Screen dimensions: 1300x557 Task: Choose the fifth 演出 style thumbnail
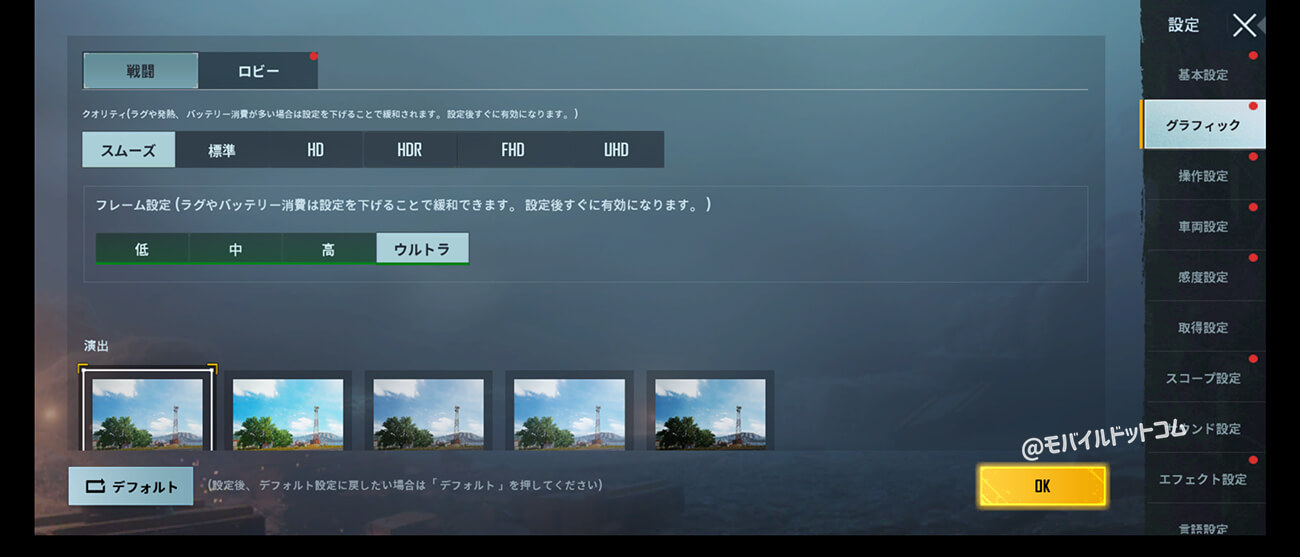(710, 411)
